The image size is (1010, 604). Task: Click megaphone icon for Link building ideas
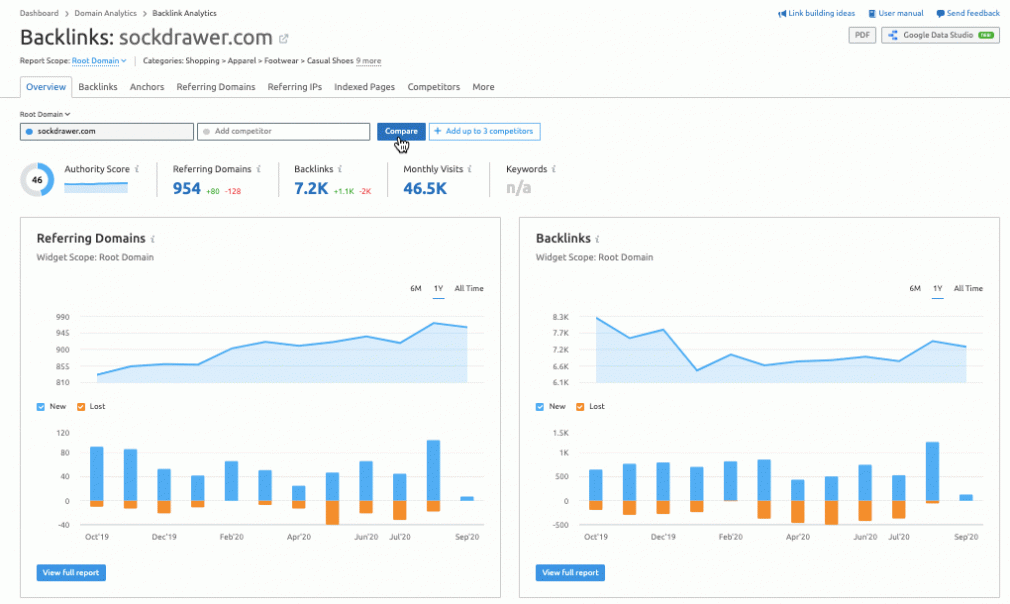(x=782, y=14)
